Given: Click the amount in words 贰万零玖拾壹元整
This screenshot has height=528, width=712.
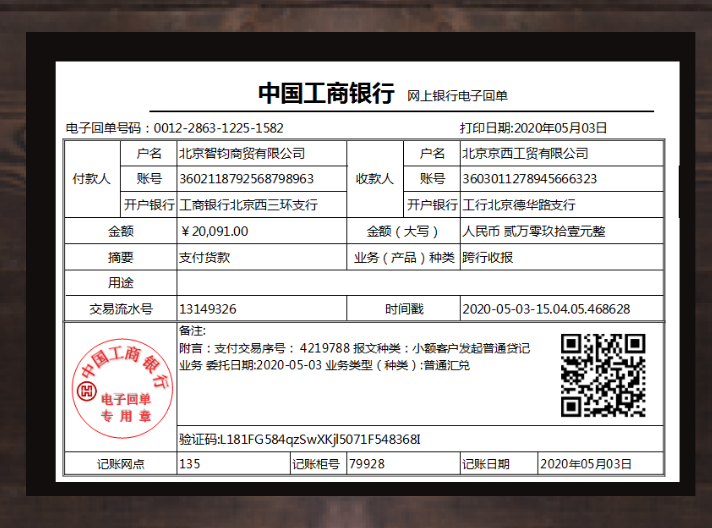Looking at the screenshot, I should click(x=554, y=232).
